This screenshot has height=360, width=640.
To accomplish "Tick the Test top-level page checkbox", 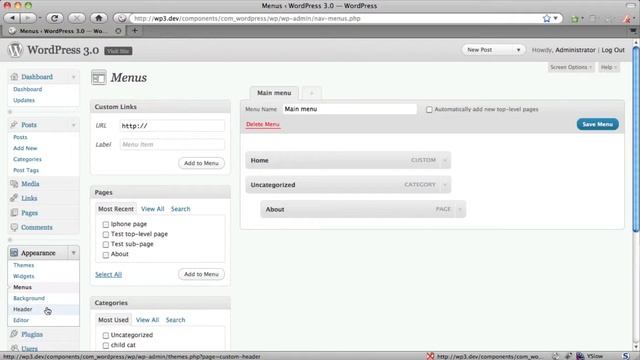I will tap(106, 234).
